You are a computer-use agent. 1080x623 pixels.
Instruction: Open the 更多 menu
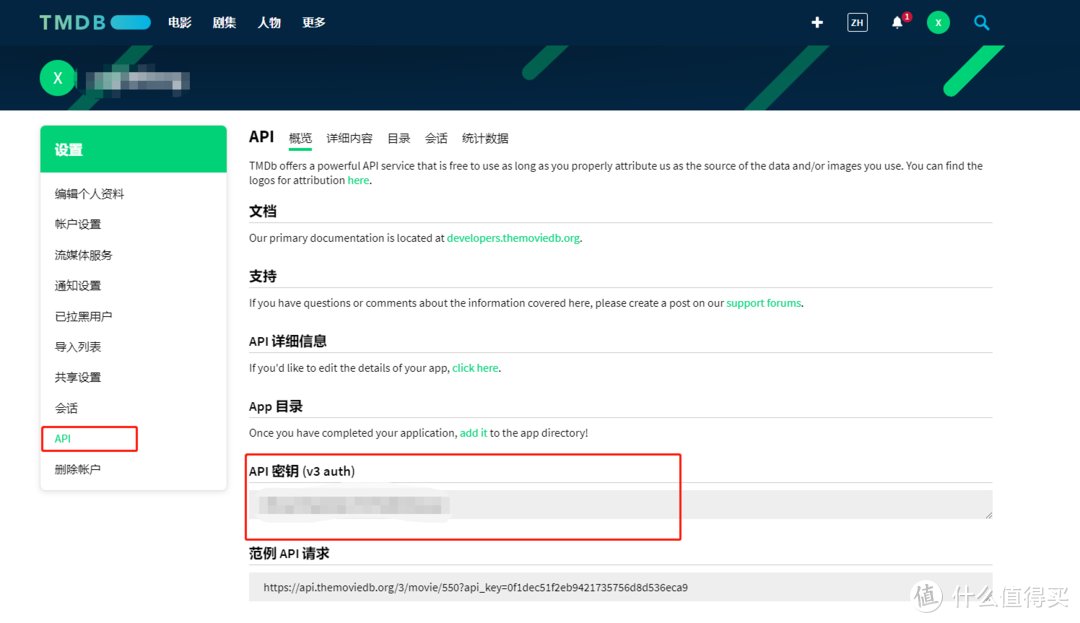pos(313,23)
